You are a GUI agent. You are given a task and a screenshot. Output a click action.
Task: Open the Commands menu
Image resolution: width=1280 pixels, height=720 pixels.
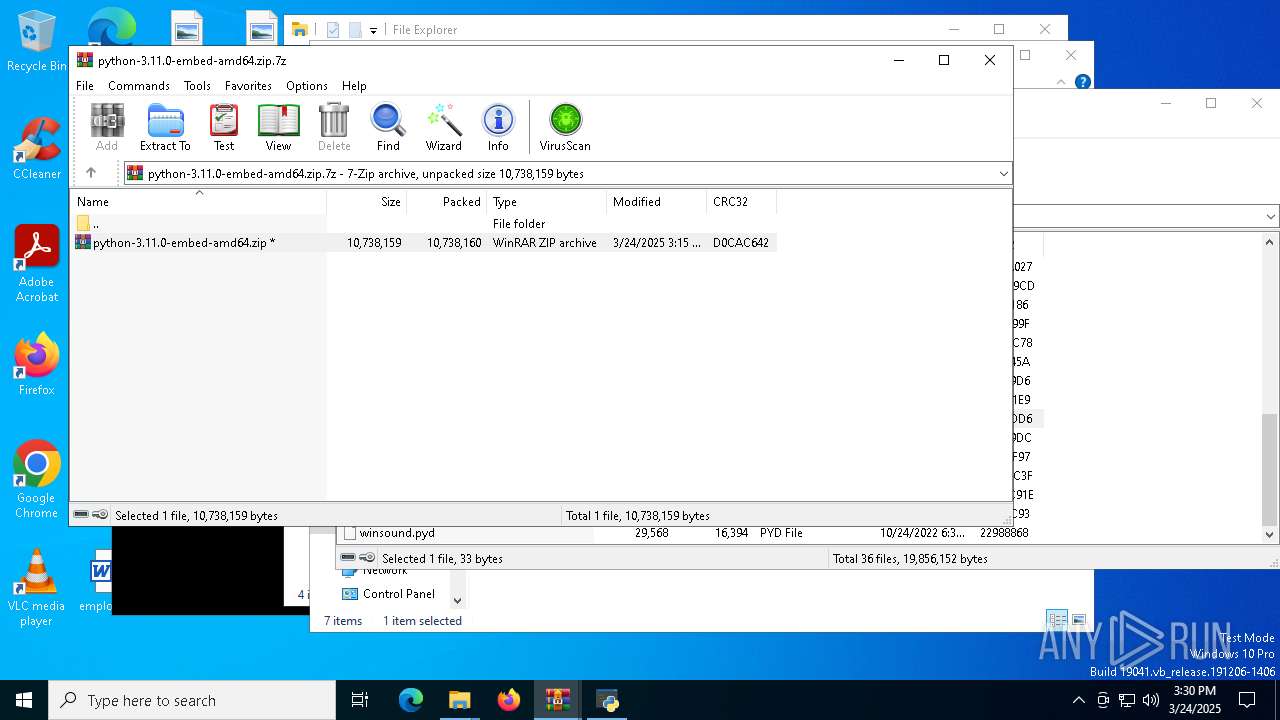[x=139, y=86]
